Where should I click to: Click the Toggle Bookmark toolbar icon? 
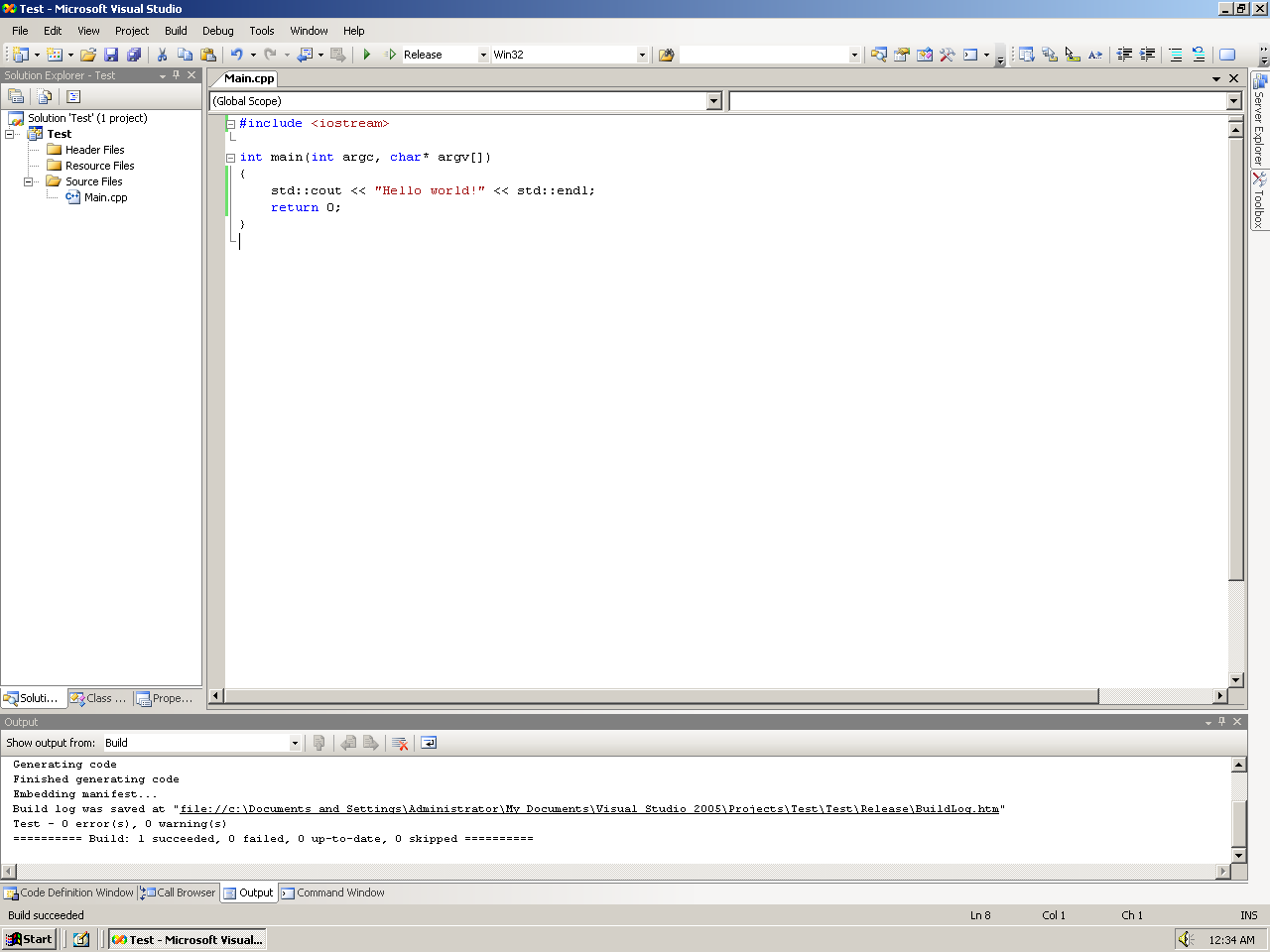1227,55
